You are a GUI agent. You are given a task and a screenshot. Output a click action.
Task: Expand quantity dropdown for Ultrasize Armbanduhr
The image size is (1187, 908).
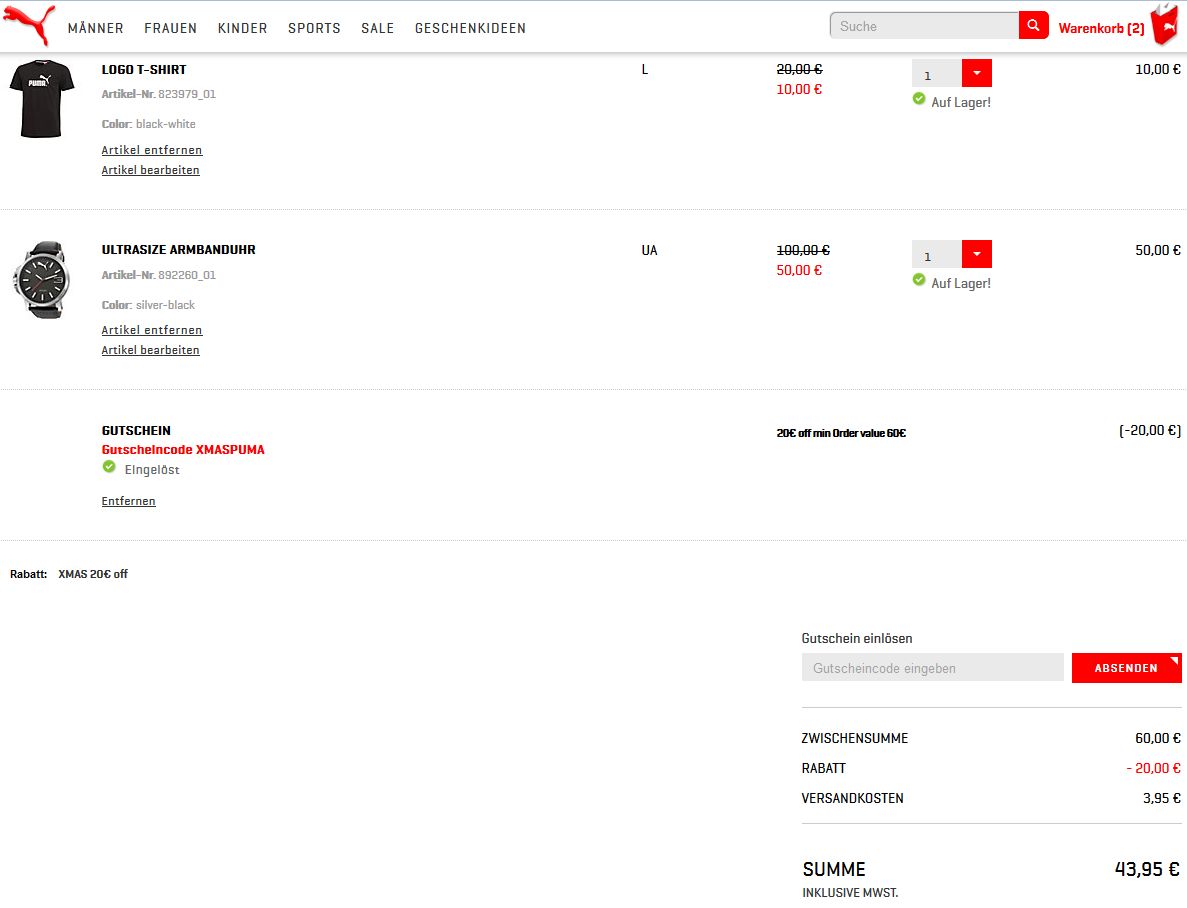click(977, 254)
